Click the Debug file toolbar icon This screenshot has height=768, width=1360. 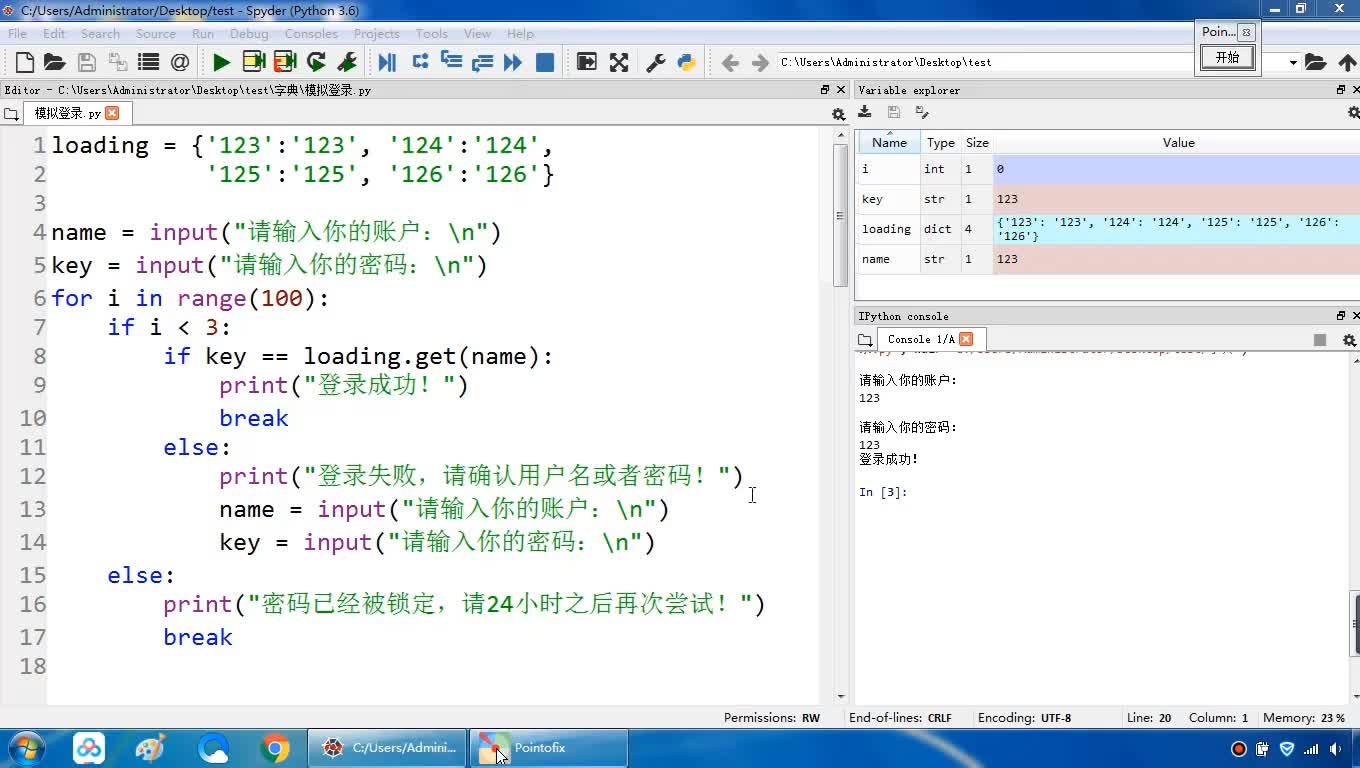(x=387, y=63)
